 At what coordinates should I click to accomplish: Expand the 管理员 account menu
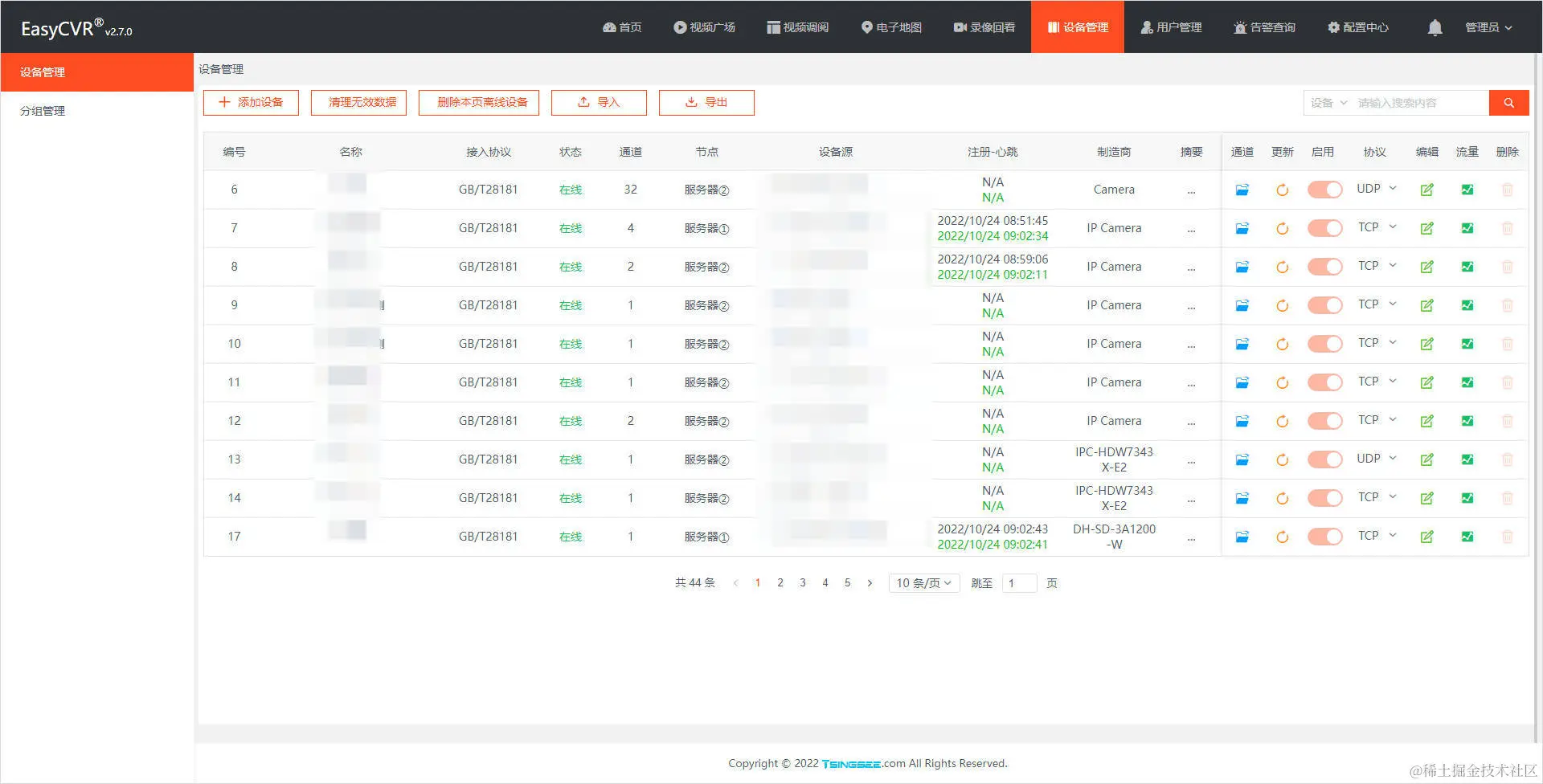(1488, 27)
